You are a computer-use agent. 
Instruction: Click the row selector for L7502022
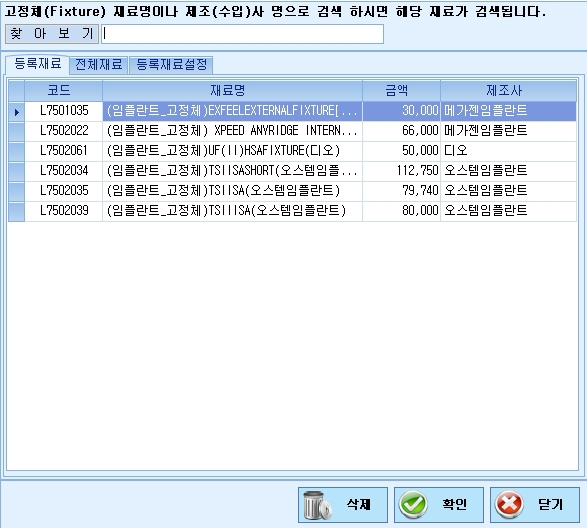pyautogui.click(x=16, y=131)
